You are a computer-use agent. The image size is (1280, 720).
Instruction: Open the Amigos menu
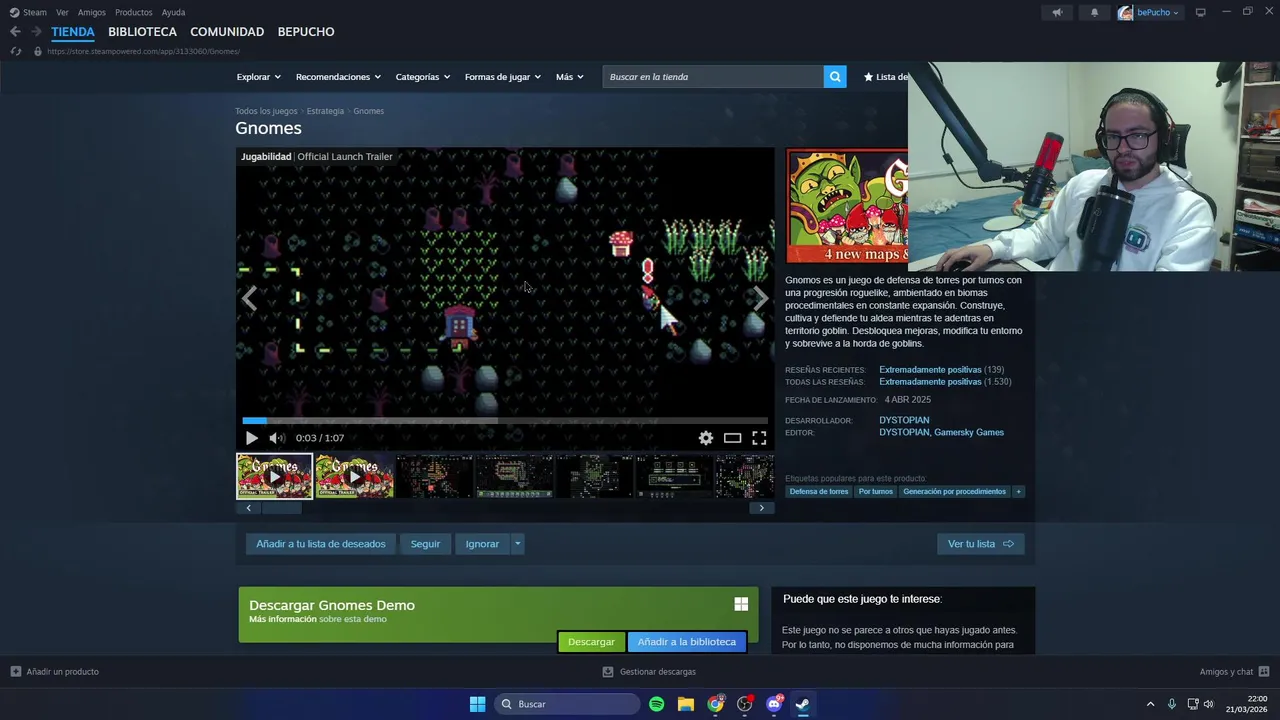pyautogui.click(x=92, y=12)
